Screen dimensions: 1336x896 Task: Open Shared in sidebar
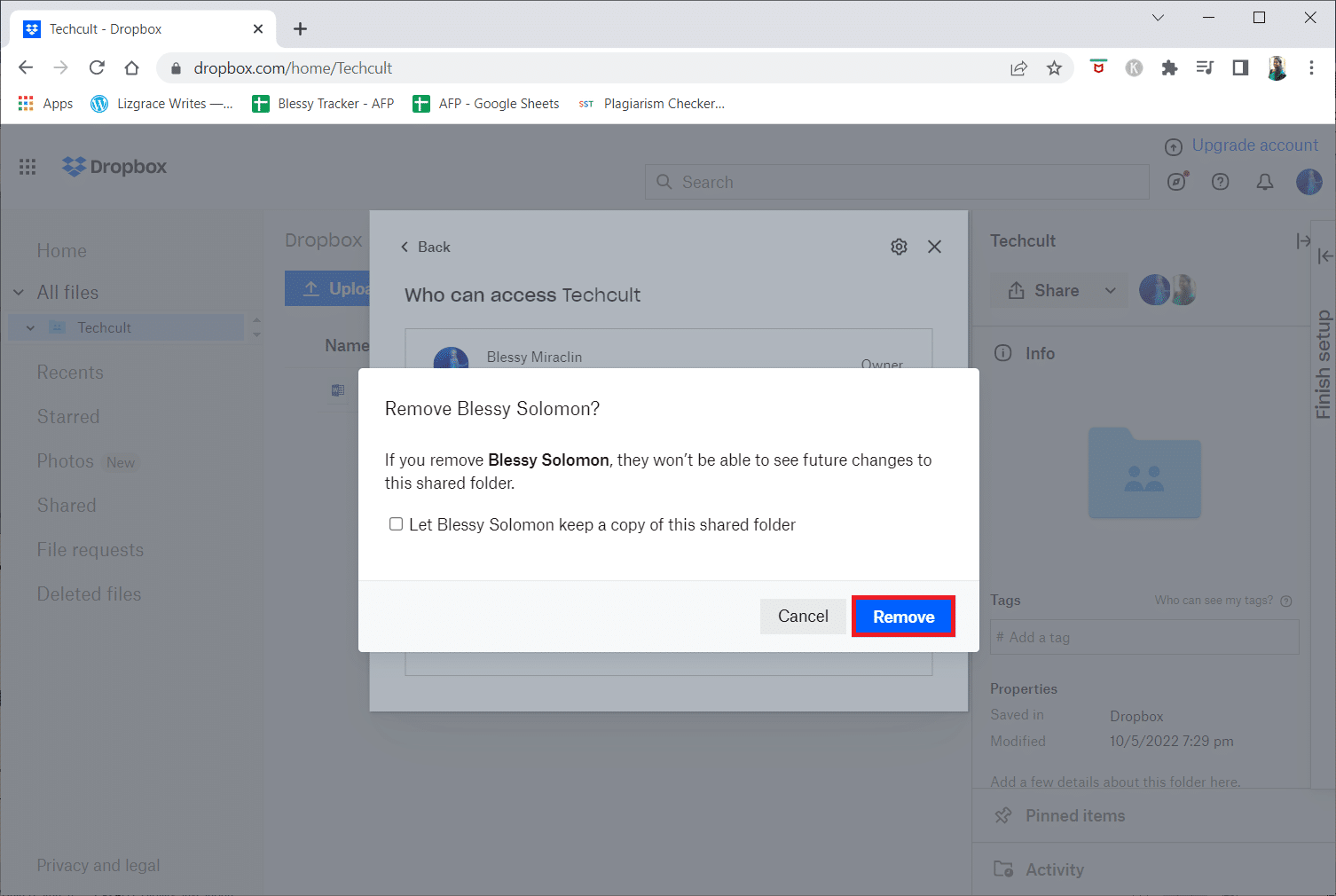pos(67,506)
